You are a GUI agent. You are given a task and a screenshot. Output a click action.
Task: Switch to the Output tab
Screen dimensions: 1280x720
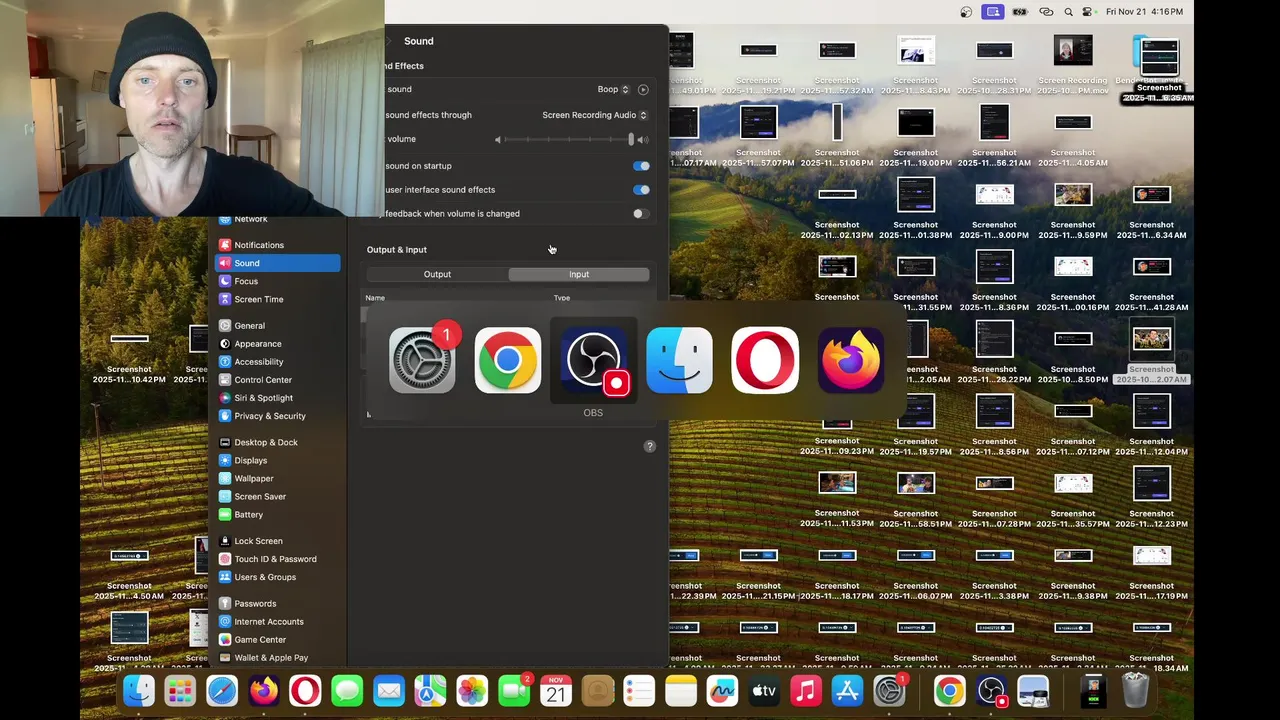click(437, 274)
